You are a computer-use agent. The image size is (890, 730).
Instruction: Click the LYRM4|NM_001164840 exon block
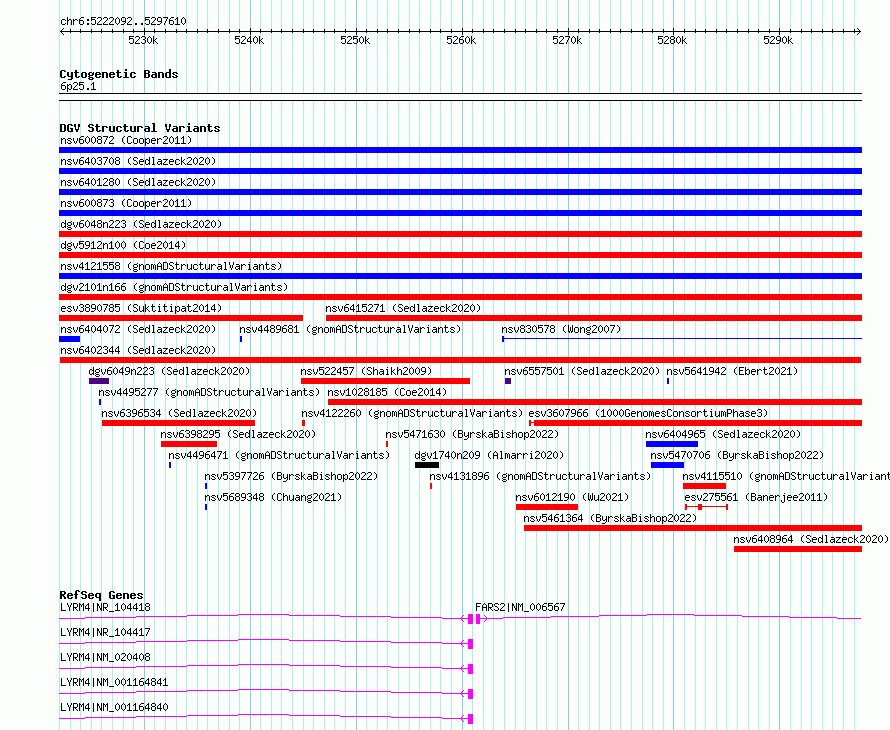(x=471, y=719)
